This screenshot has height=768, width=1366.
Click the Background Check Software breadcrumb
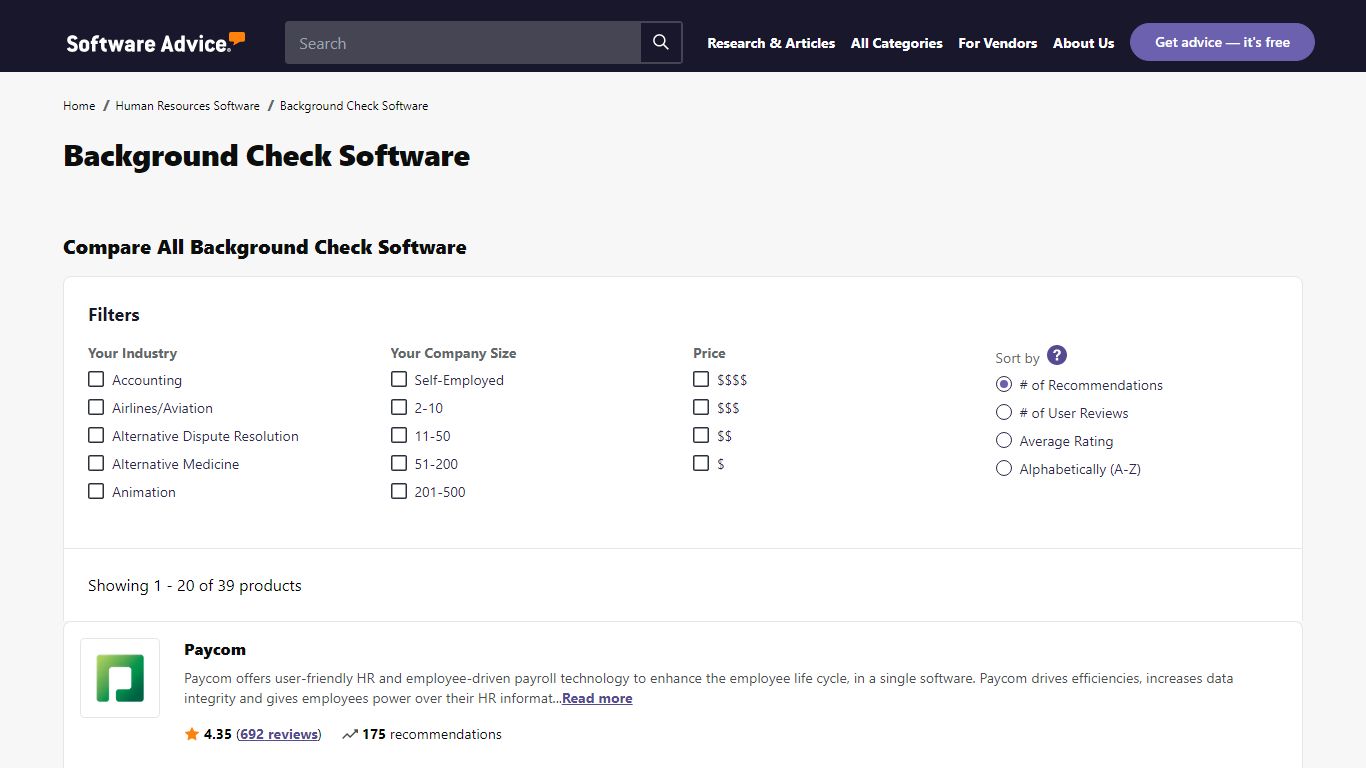click(x=354, y=105)
